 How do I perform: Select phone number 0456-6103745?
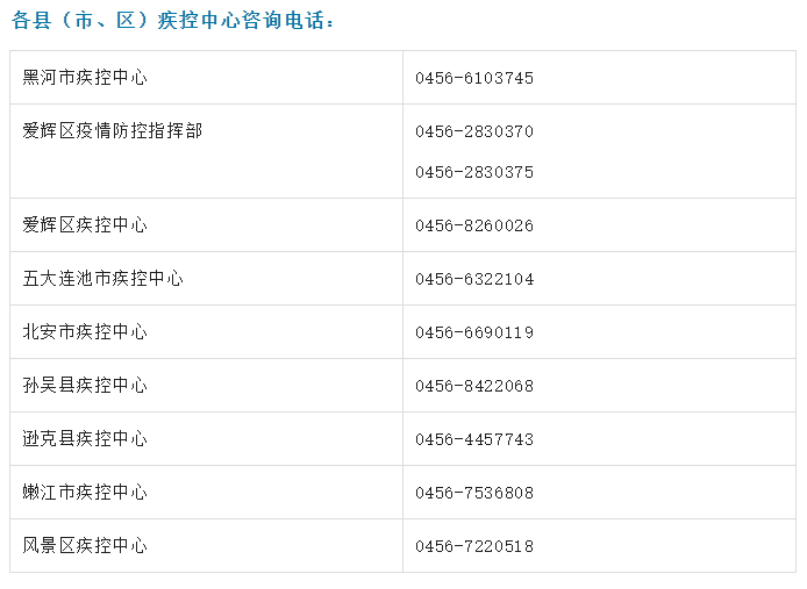click(x=474, y=78)
